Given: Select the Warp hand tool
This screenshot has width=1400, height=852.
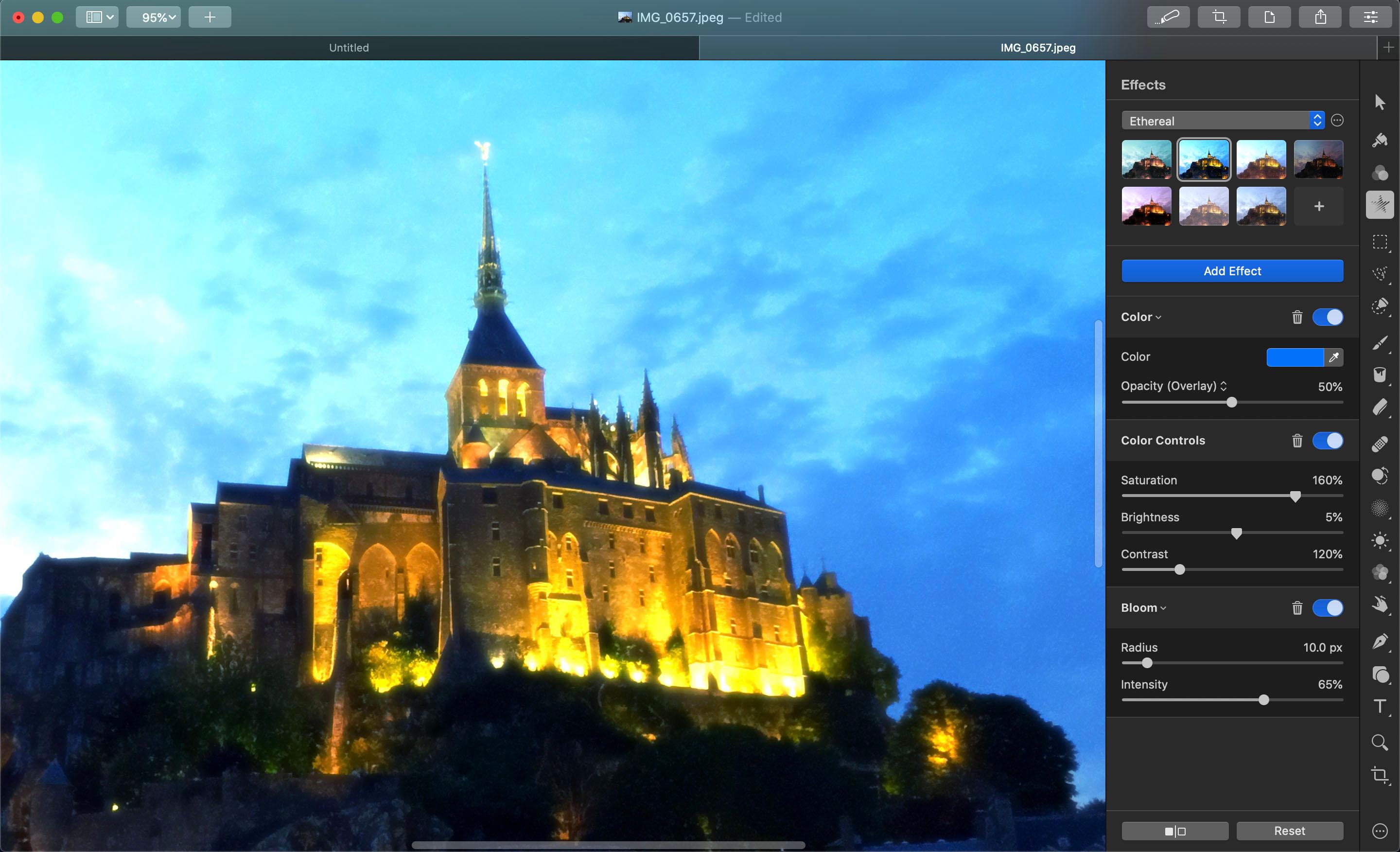Looking at the screenshot, I should [1380, 604].
